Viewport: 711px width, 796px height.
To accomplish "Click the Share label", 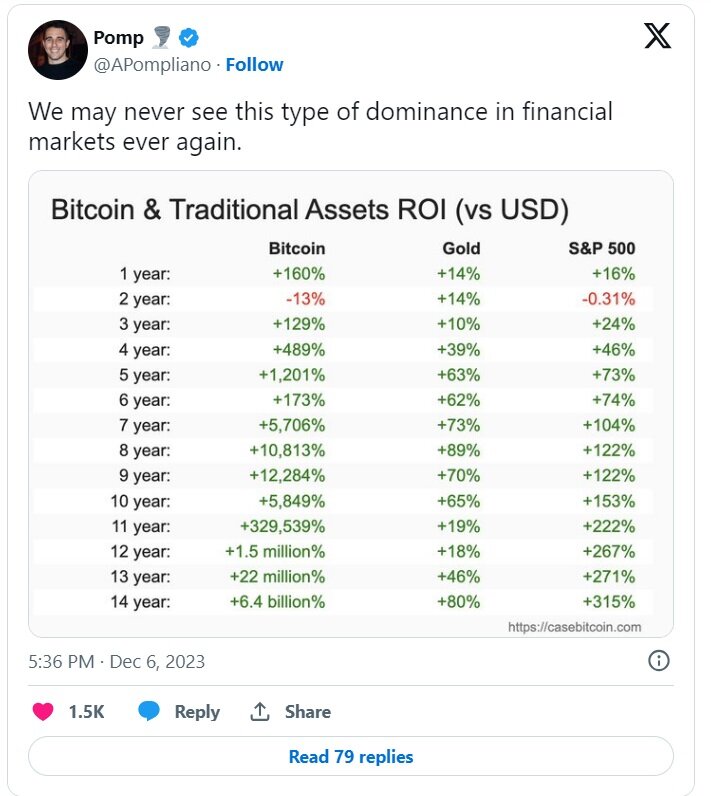I will (x=308, y=712).
